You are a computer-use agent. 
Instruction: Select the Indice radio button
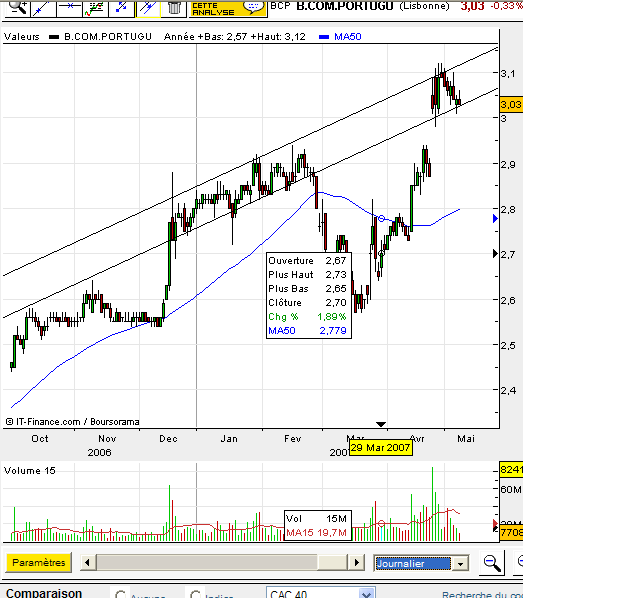195,594
